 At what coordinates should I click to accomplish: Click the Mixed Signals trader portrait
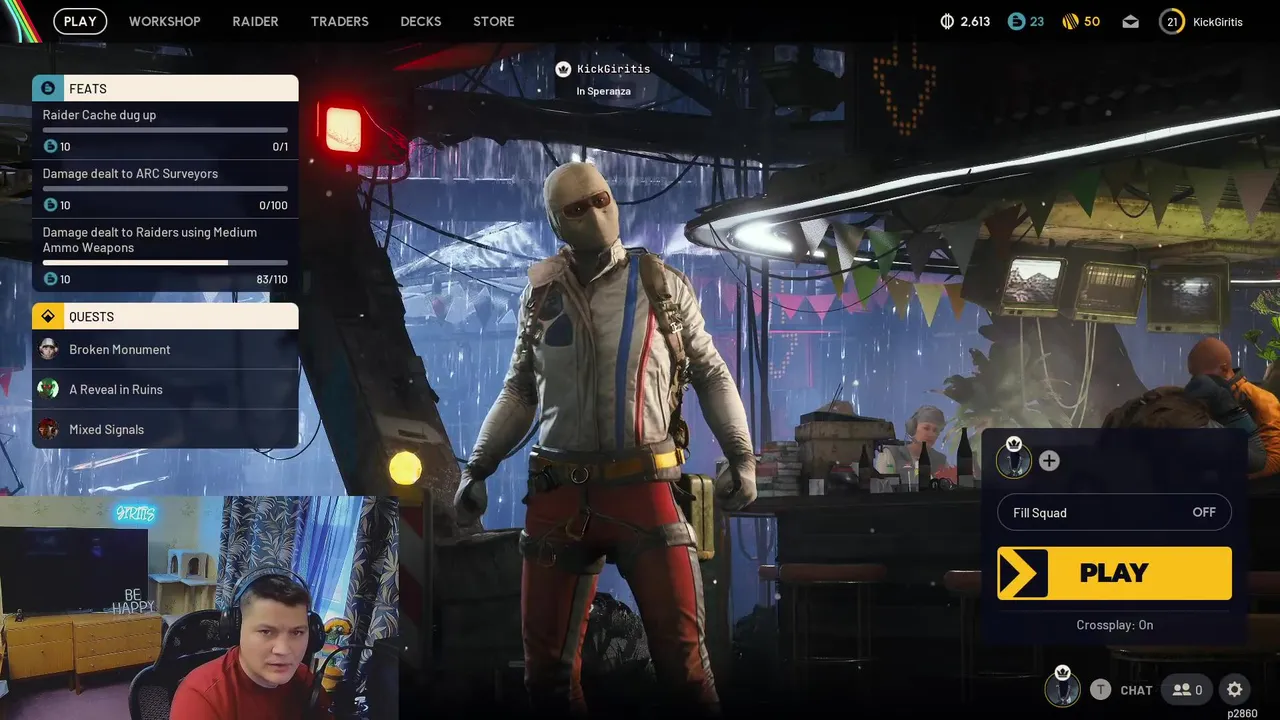pos(48,429)
